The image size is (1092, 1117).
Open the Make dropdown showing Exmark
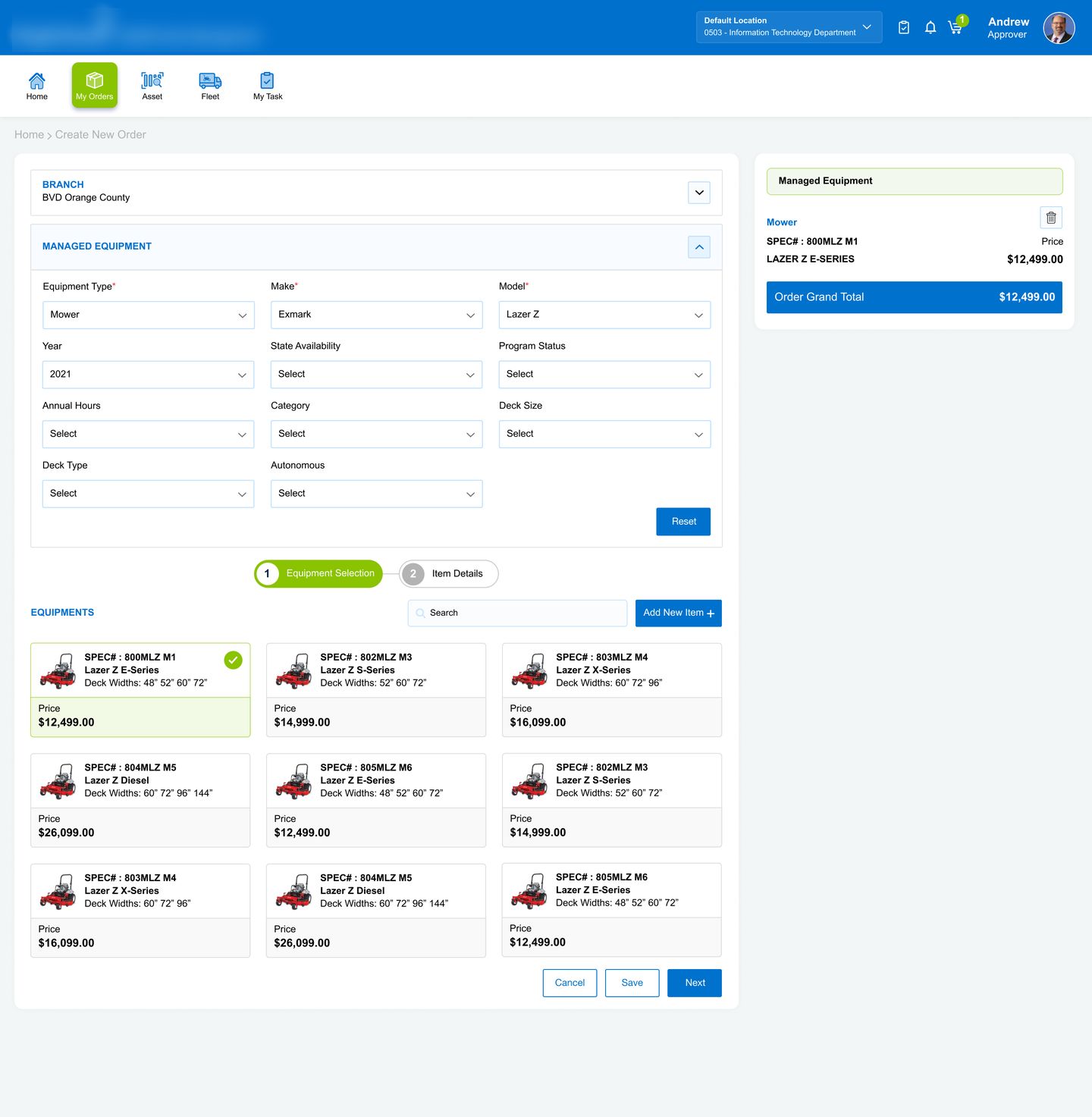[377, 315]
